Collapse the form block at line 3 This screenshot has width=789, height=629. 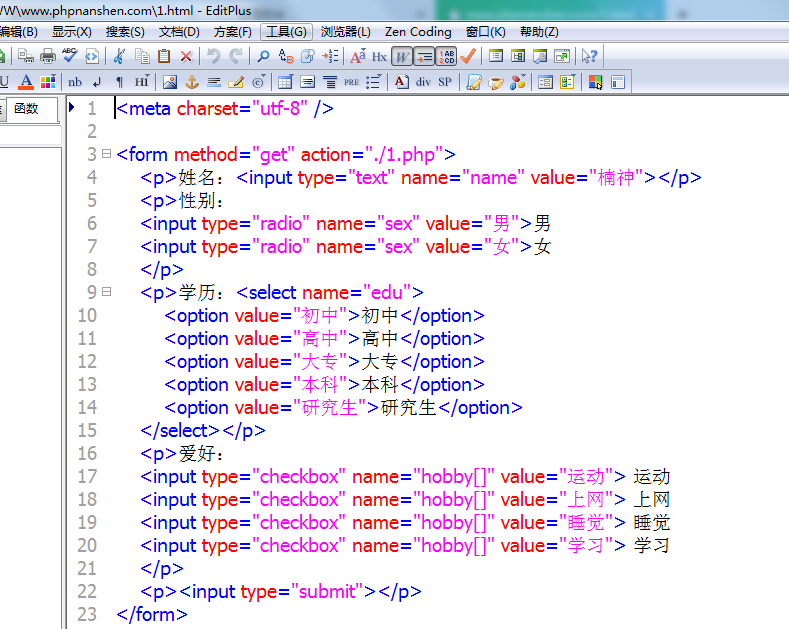pyautogui.click(x=106, y=154)
